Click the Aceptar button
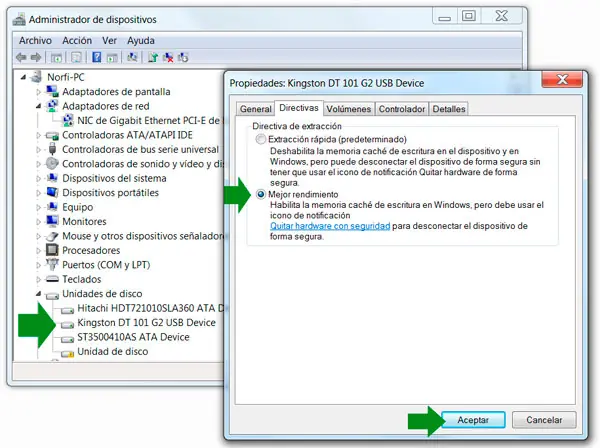The image size is (600, 448). click(473, 420)
